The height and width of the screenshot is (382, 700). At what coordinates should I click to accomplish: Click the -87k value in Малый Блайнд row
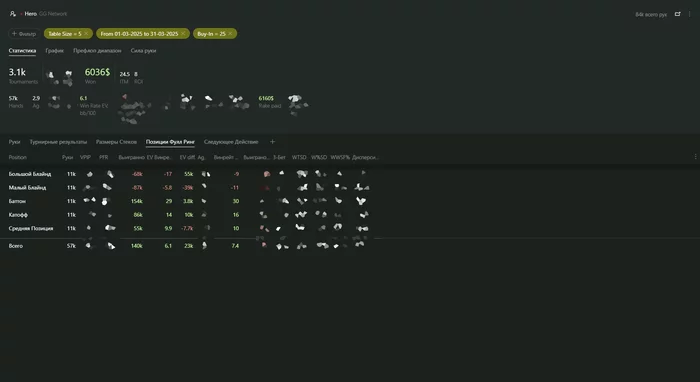coord(137,187)
